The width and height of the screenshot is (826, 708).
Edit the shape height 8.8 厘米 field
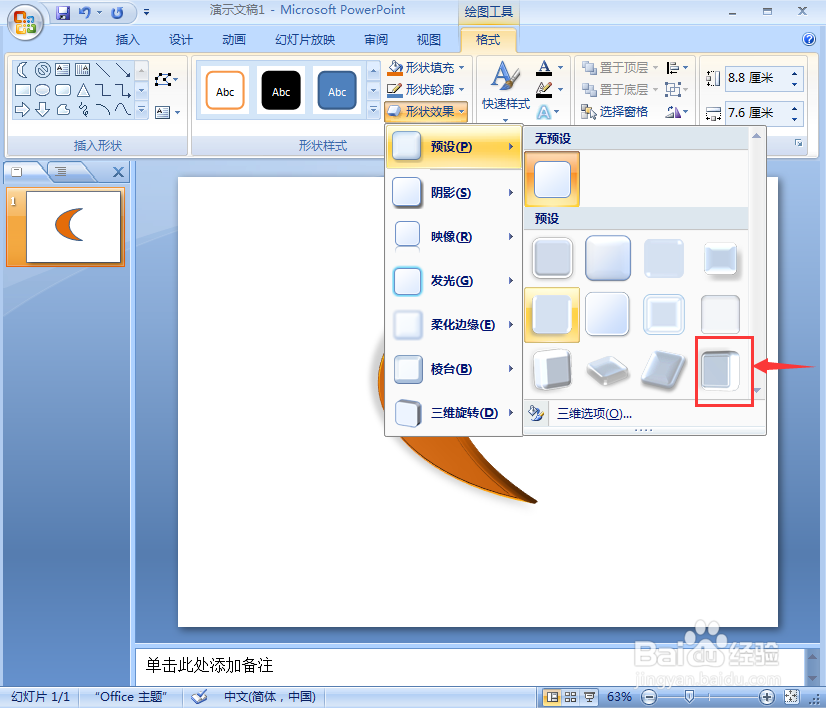pos(758,78)
